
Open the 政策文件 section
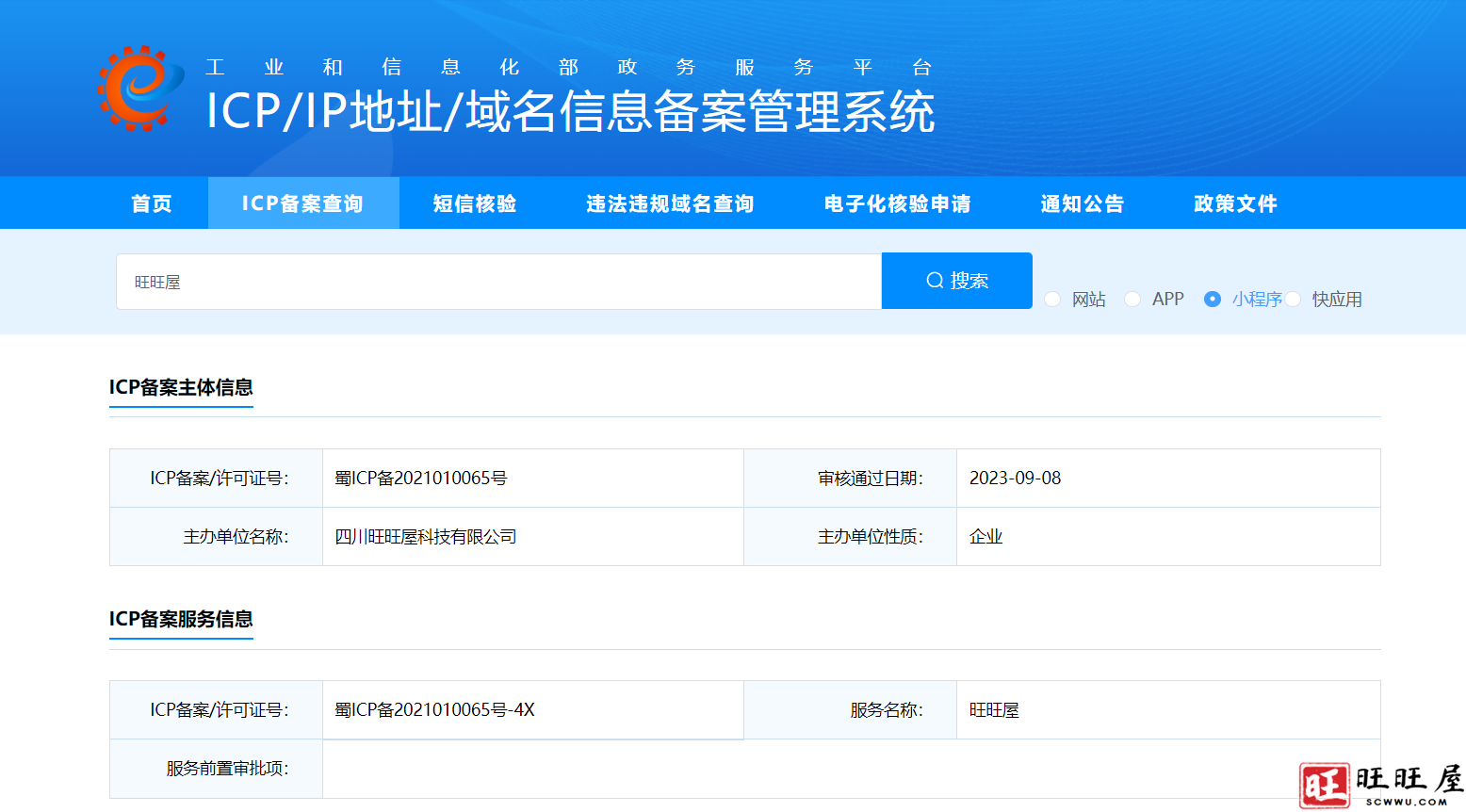tap(1234, 203)
